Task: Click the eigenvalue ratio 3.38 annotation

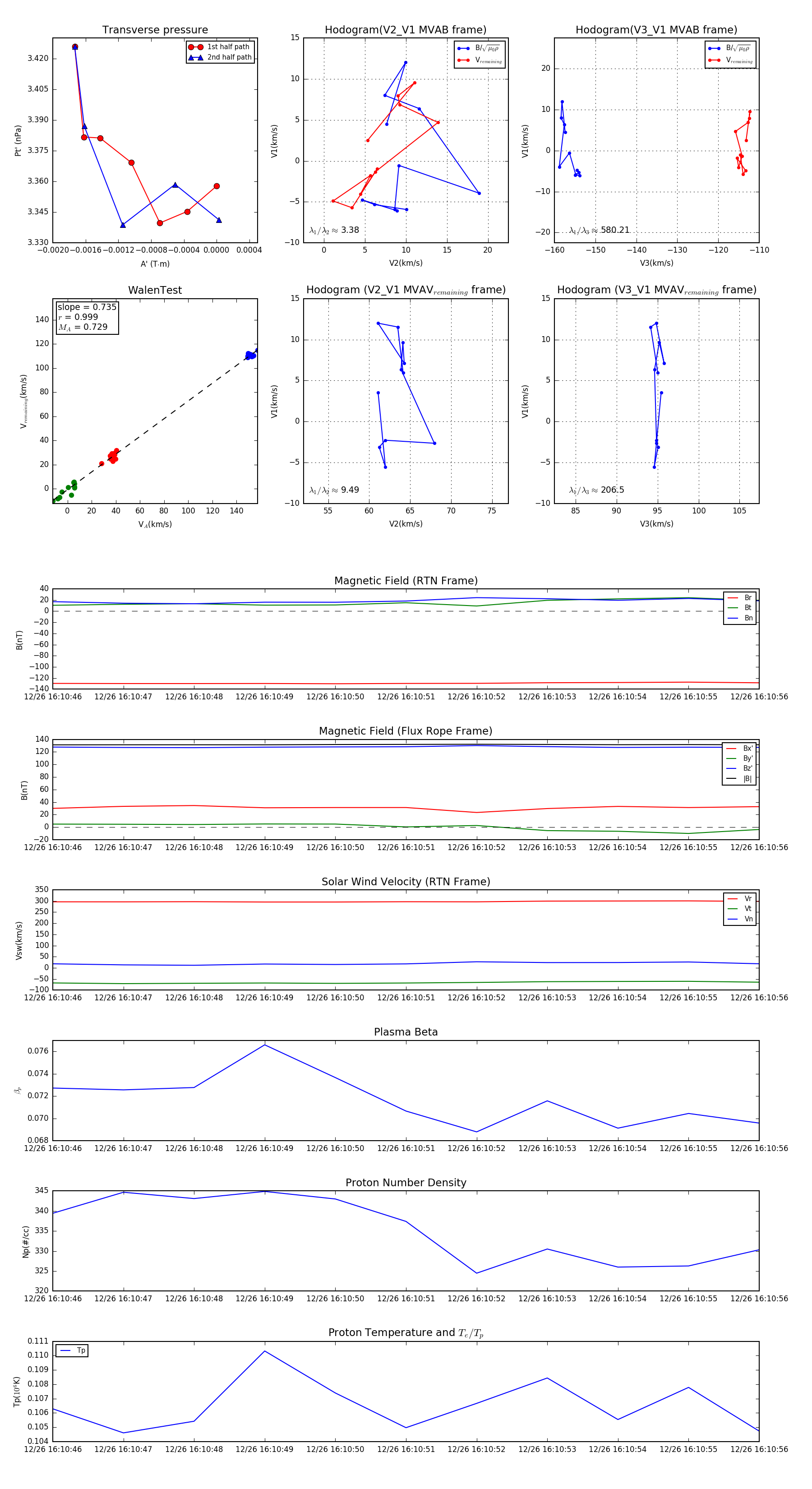Action: [334, 230]
